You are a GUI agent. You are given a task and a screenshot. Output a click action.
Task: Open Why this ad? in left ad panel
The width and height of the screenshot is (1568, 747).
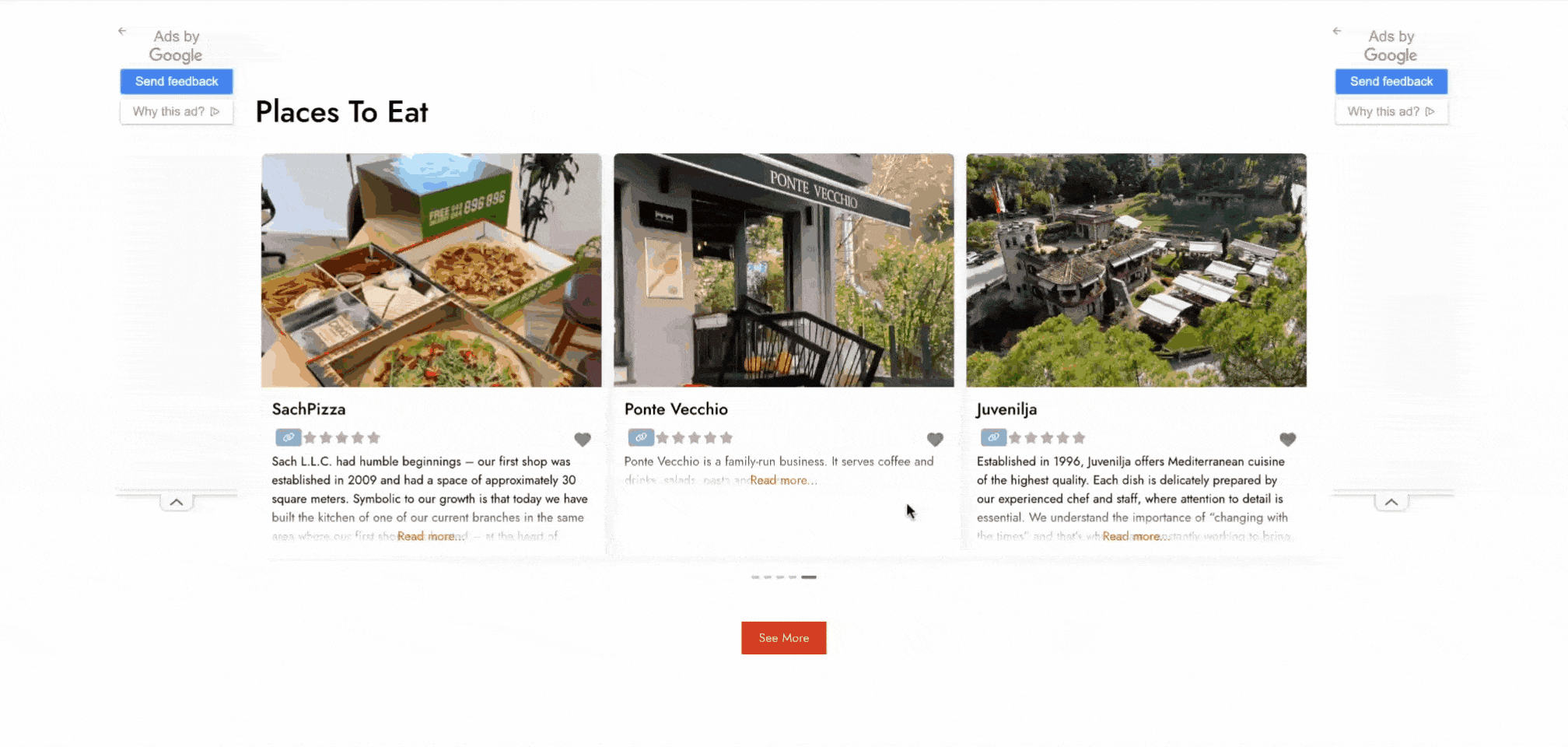coord(177,111)
